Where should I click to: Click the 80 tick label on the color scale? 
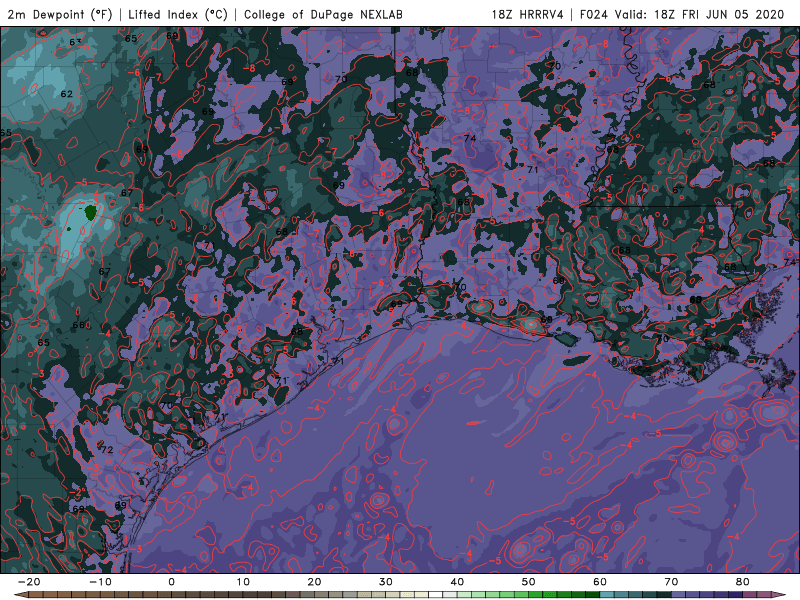pos(743,582)
